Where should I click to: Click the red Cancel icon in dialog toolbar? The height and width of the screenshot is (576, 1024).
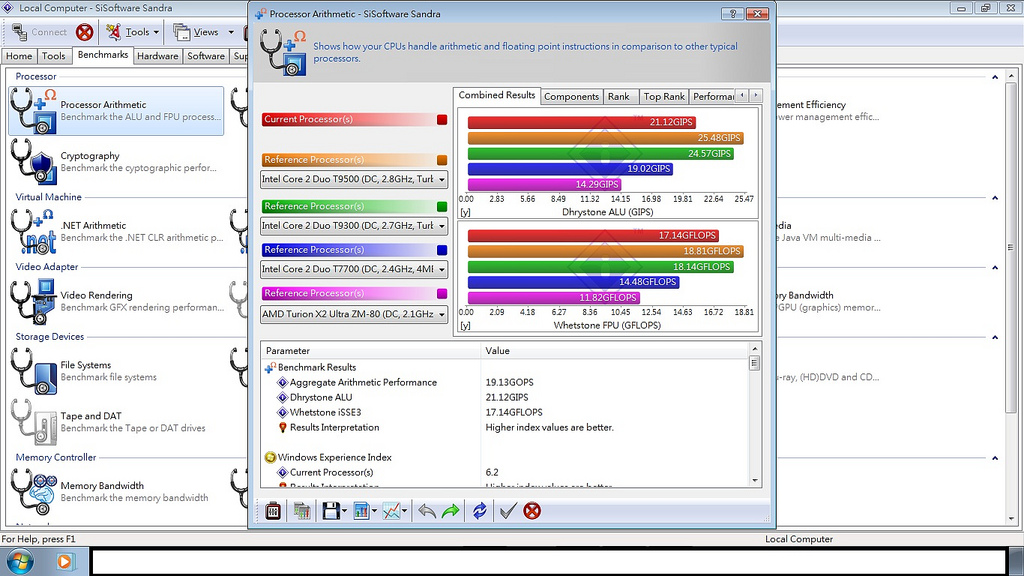(532, 511)
